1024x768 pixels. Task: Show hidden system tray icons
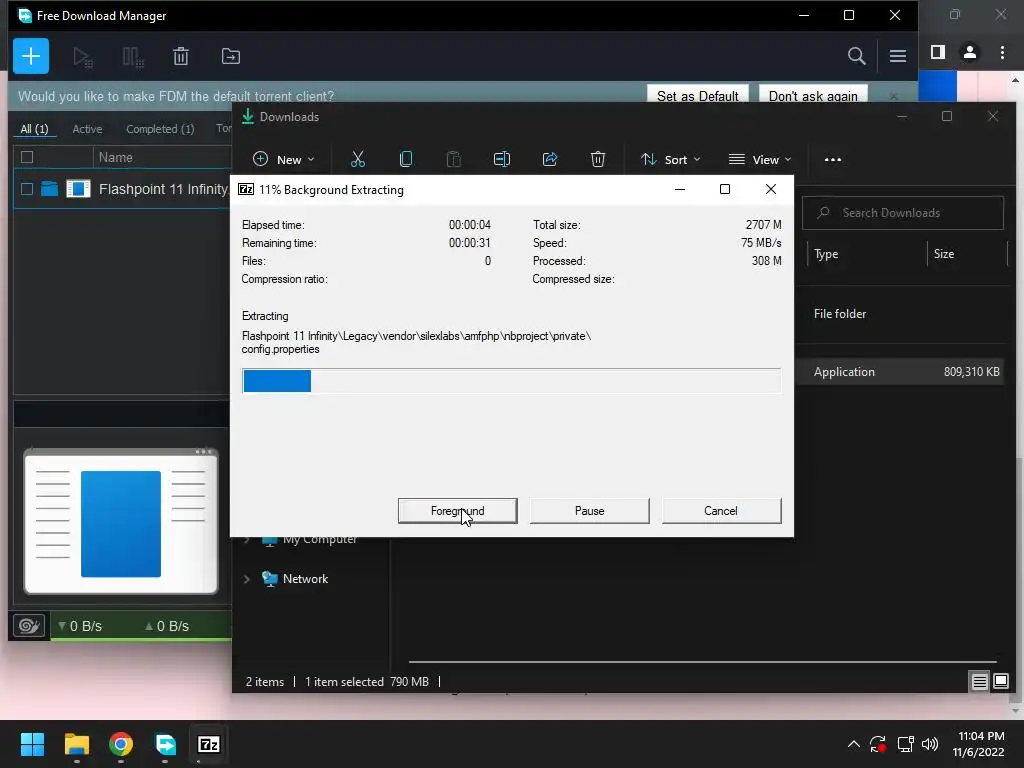pos(853,744)
